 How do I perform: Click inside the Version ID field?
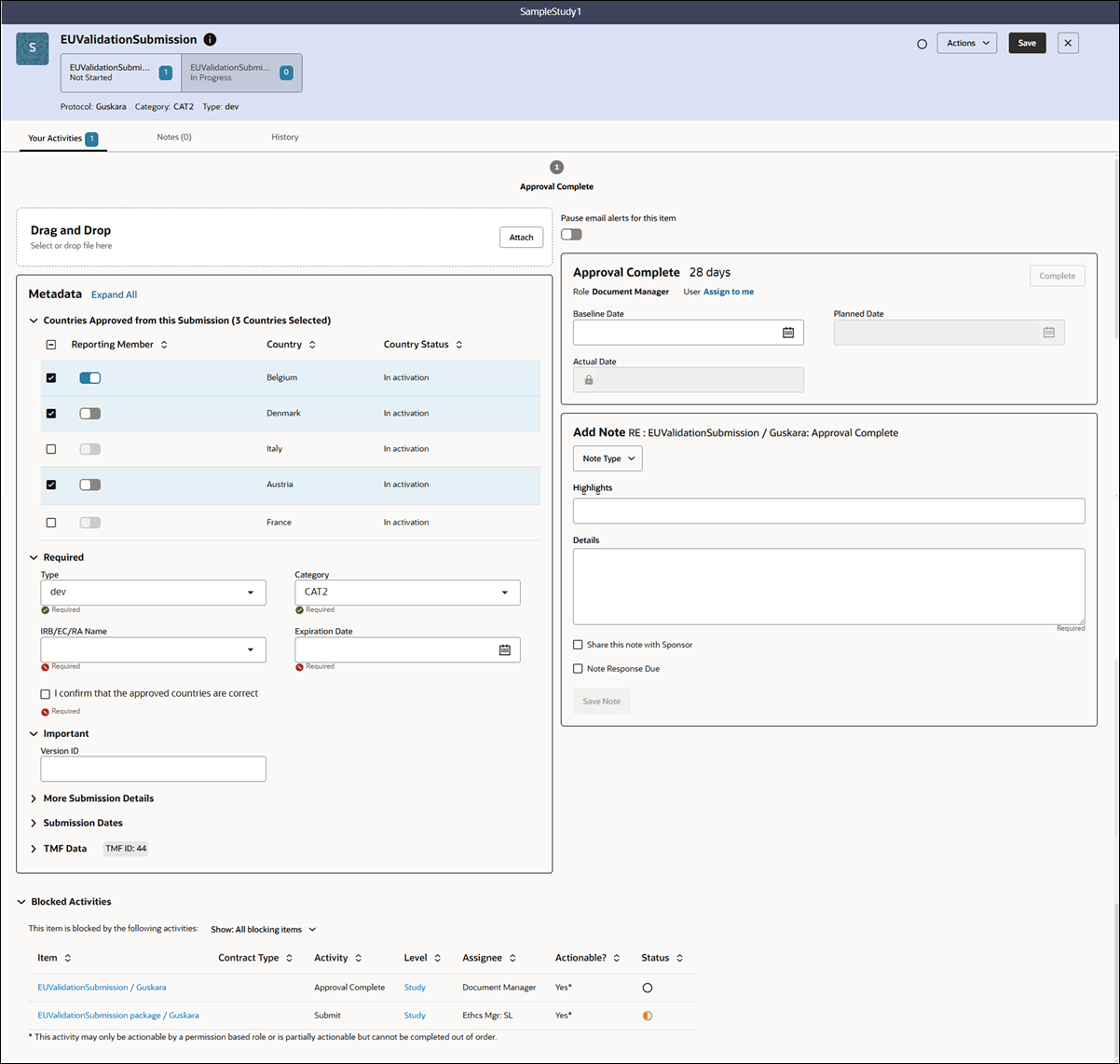(152, 768)
